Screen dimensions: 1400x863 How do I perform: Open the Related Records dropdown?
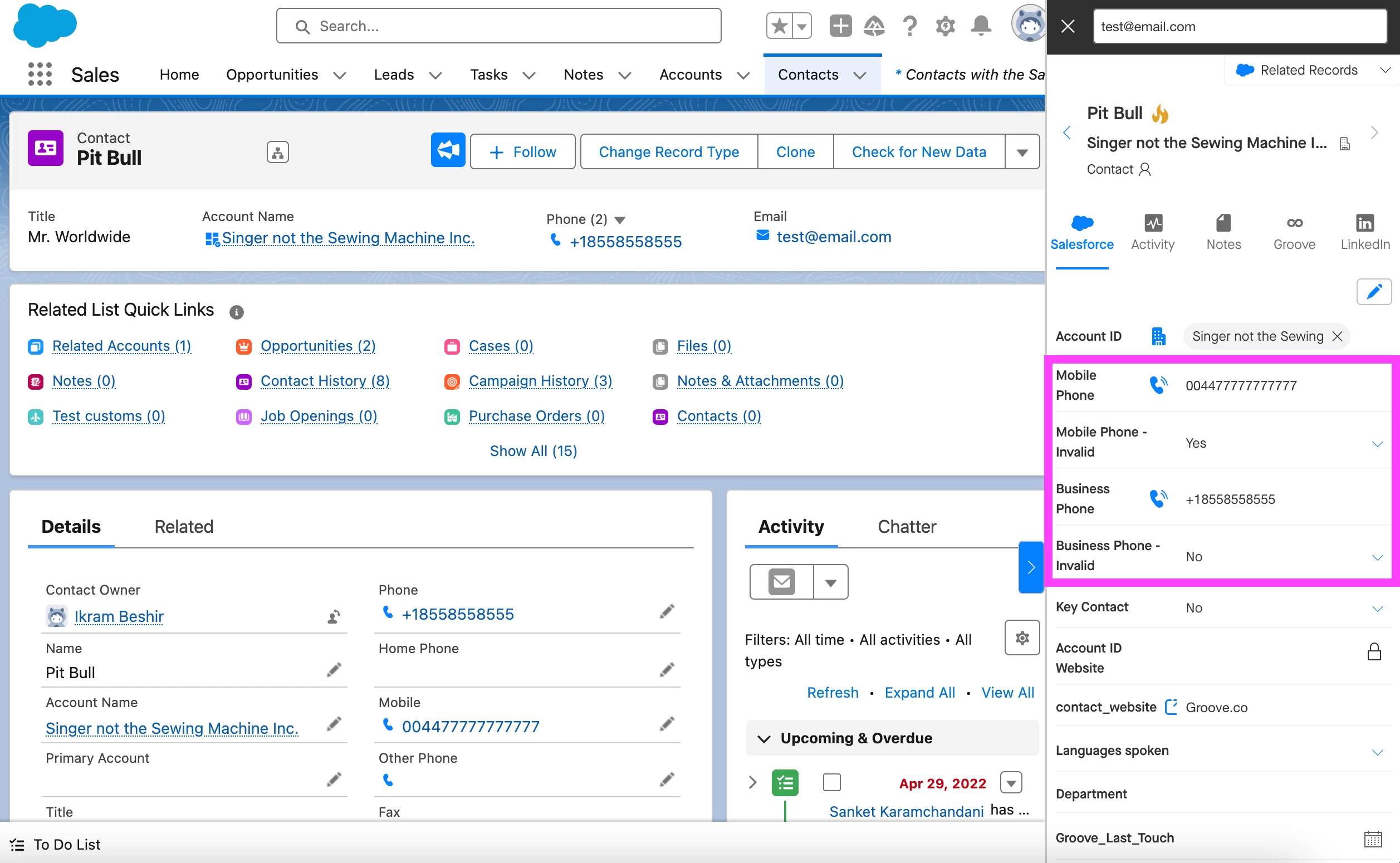pos(1311,70)
